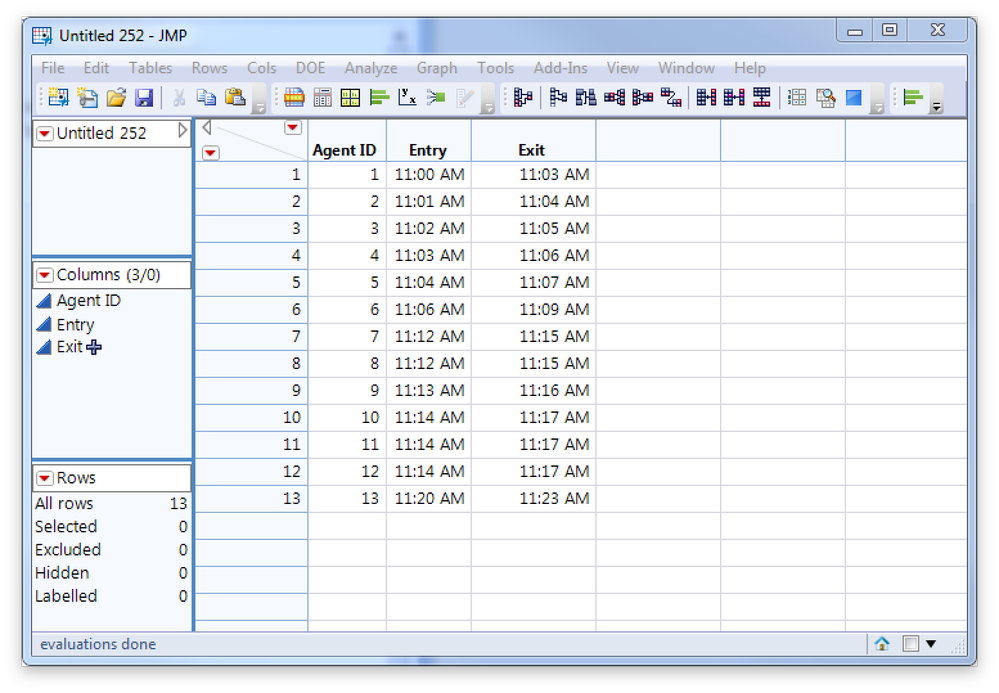This screenshot has width=999, height=693.
Task: Click first Tables icon right of Analyze toolbar
Action: tap(523, 97)
